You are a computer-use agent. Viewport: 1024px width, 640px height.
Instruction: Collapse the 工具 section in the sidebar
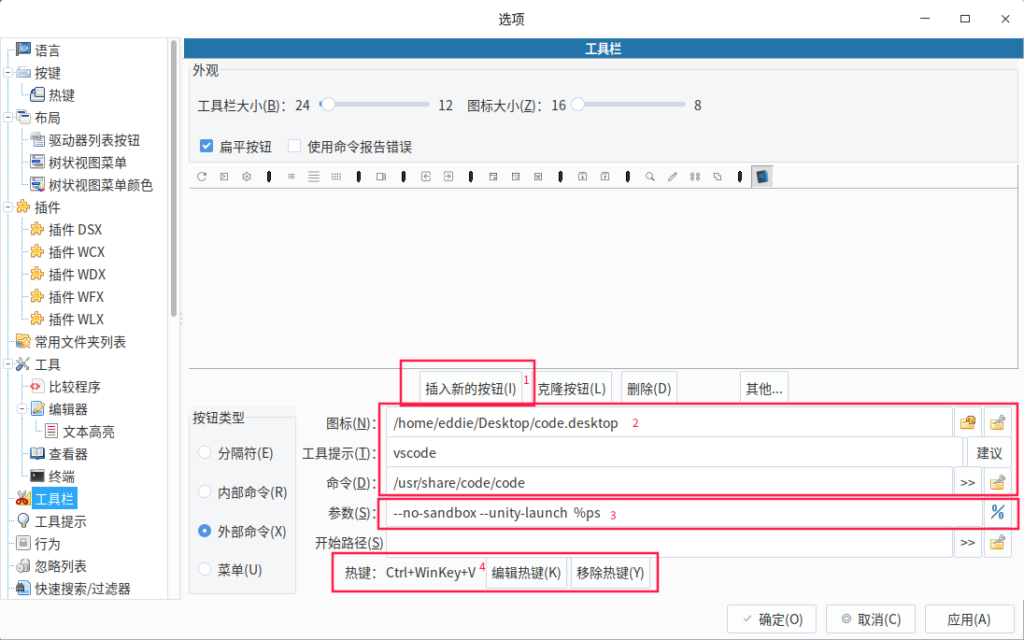(10, 364)
